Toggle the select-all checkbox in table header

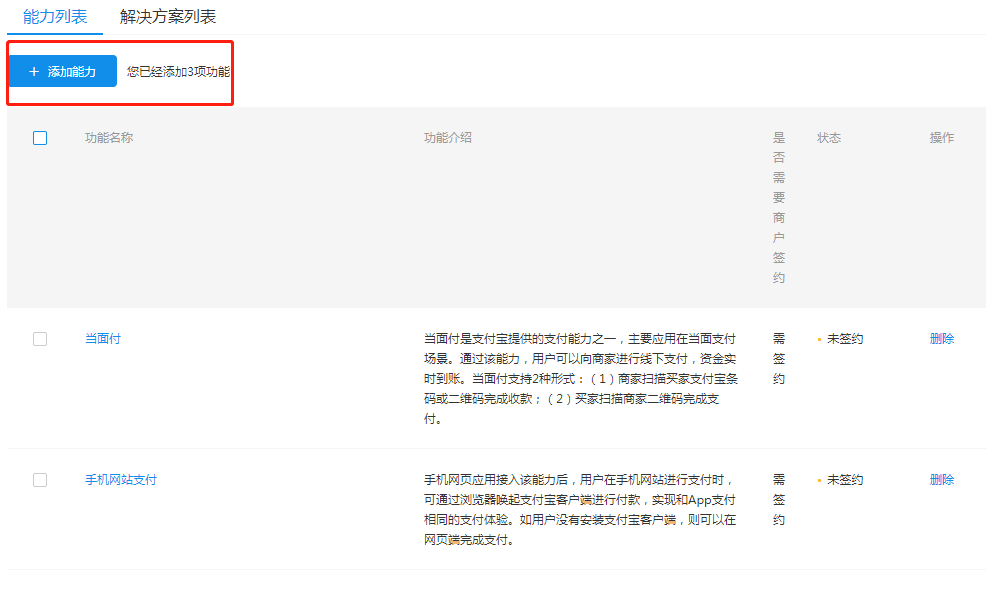[40, 138]
